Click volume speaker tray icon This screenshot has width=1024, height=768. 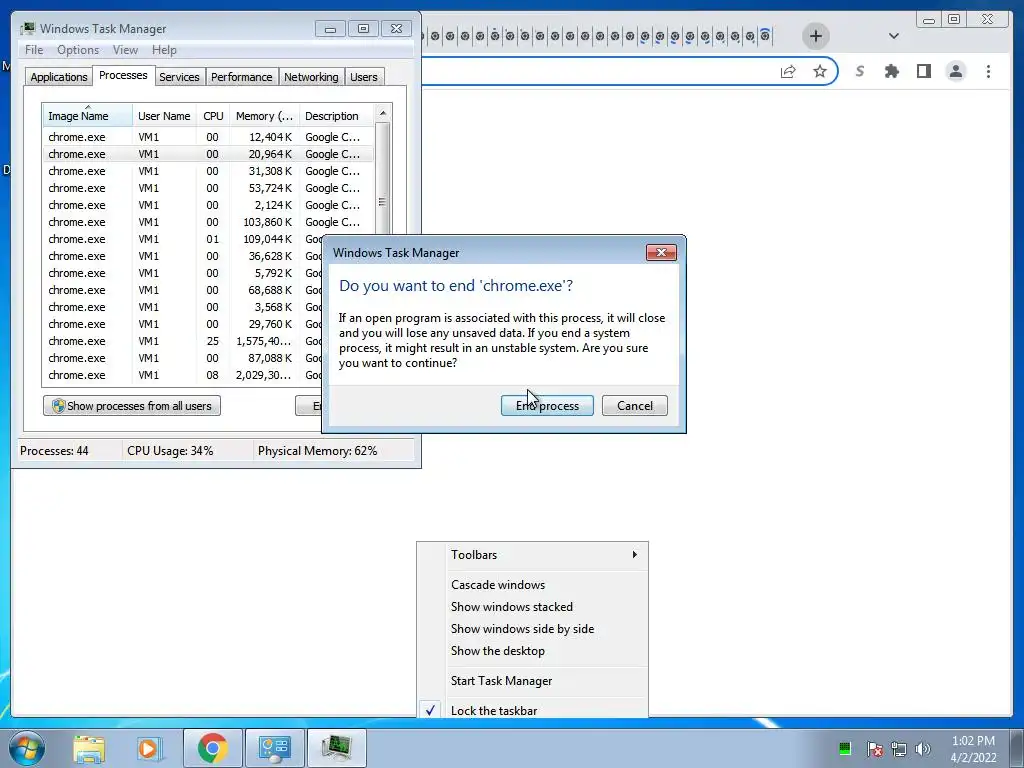point(923,748)
